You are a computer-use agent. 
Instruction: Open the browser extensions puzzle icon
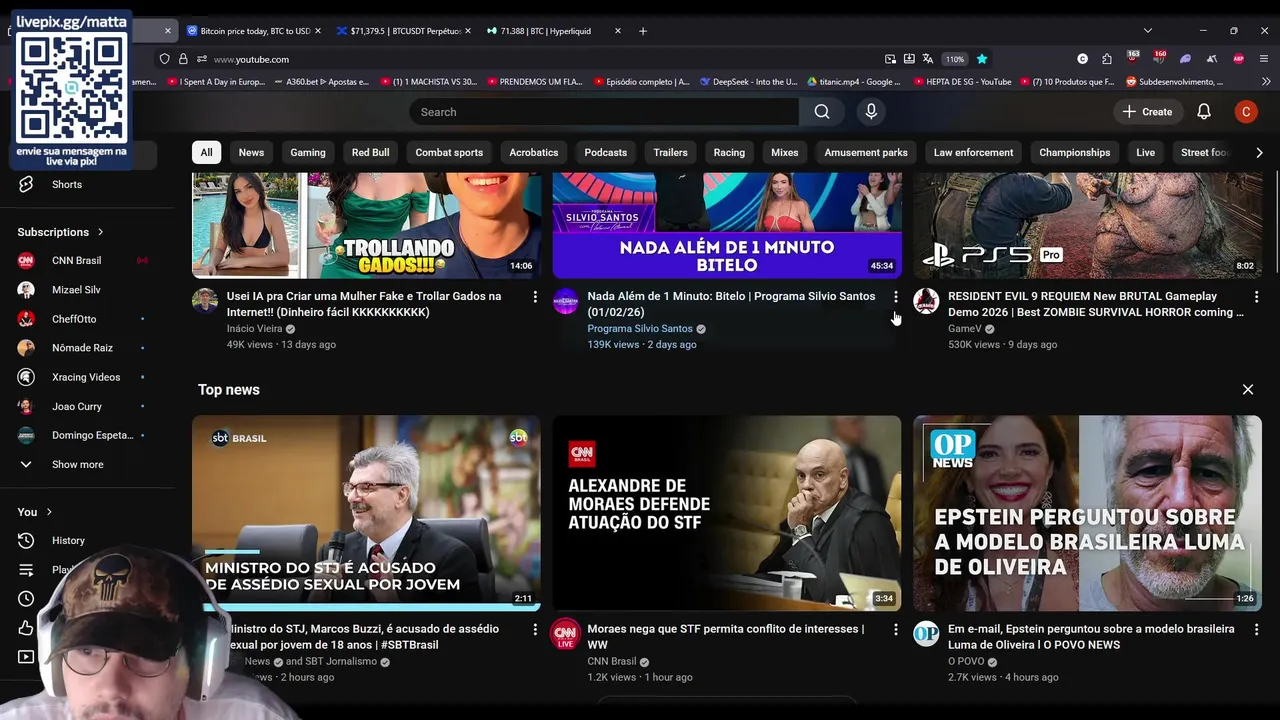1107,59
